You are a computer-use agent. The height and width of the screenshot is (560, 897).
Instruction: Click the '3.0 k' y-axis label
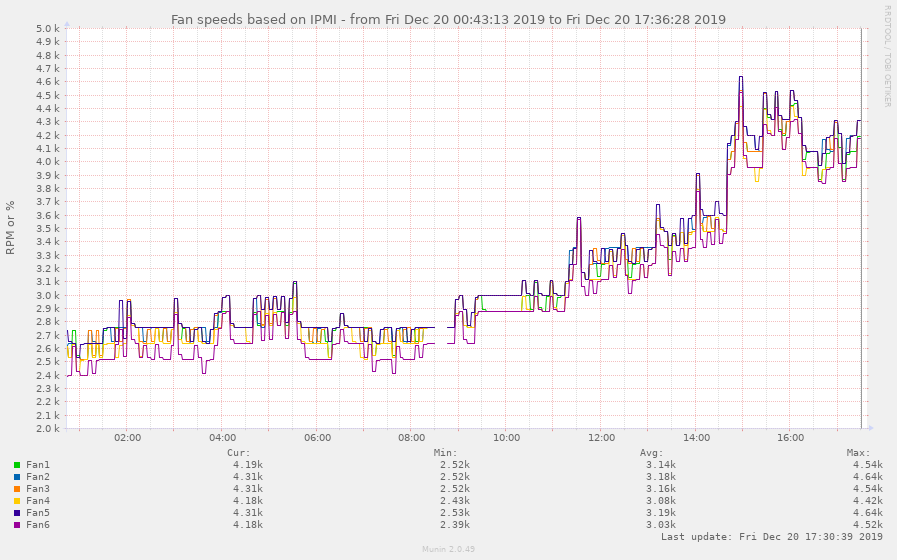(x=48, y=296)
